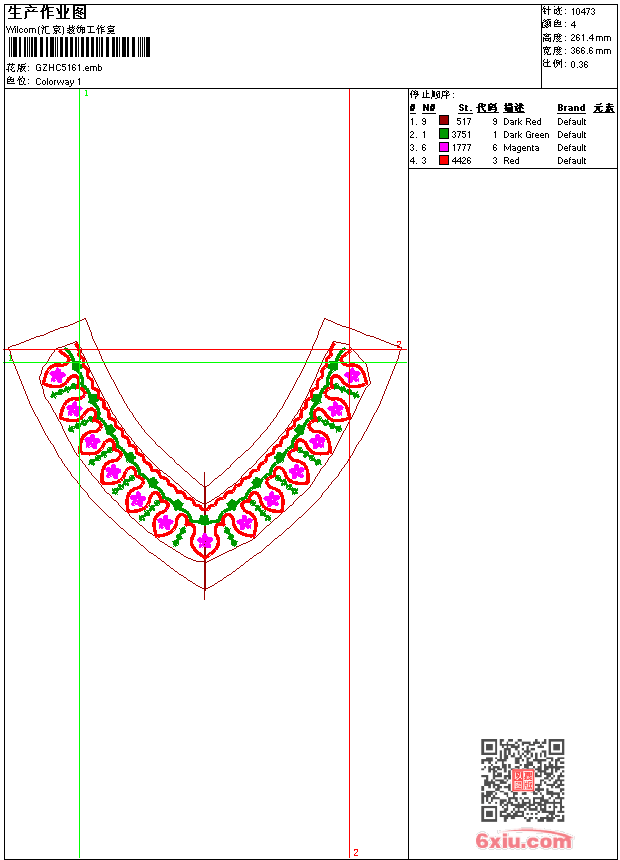Select the title 生产作业图
The height and width of the screenshot is (860, 620).
coord(46,12)
